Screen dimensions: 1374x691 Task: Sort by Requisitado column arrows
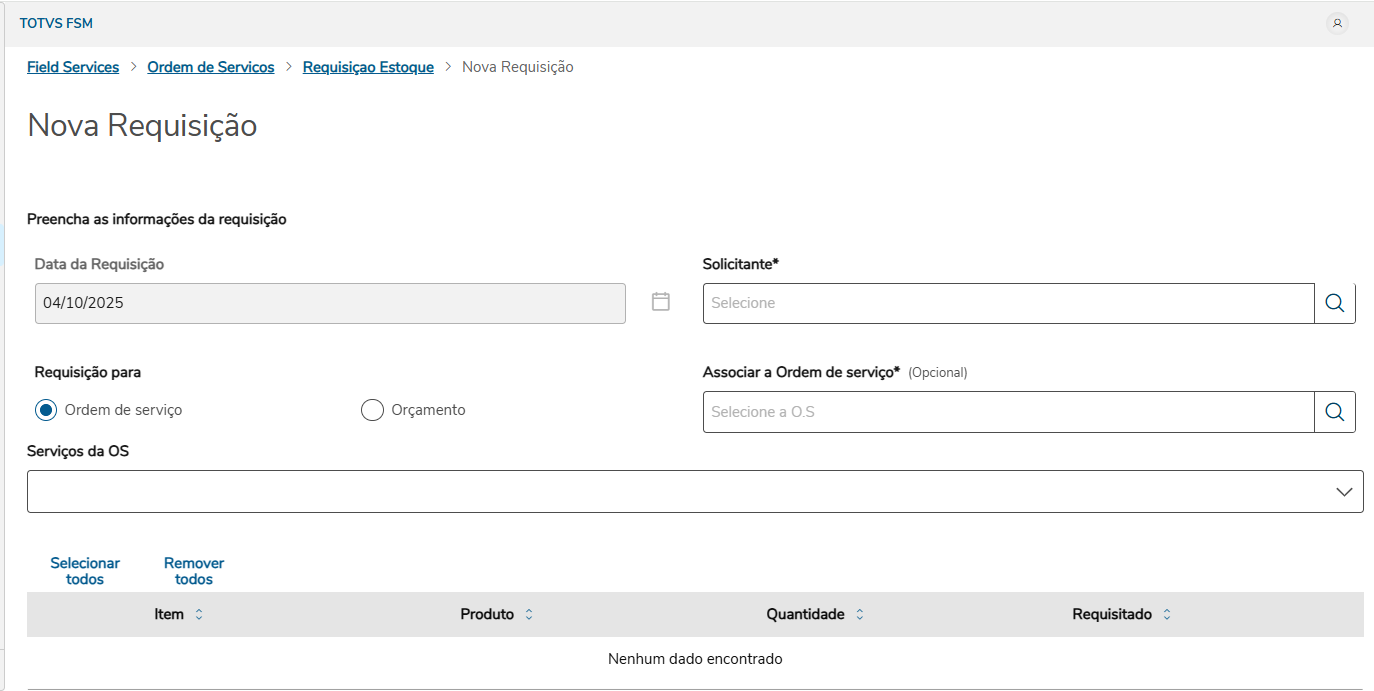click(1167, 614)
